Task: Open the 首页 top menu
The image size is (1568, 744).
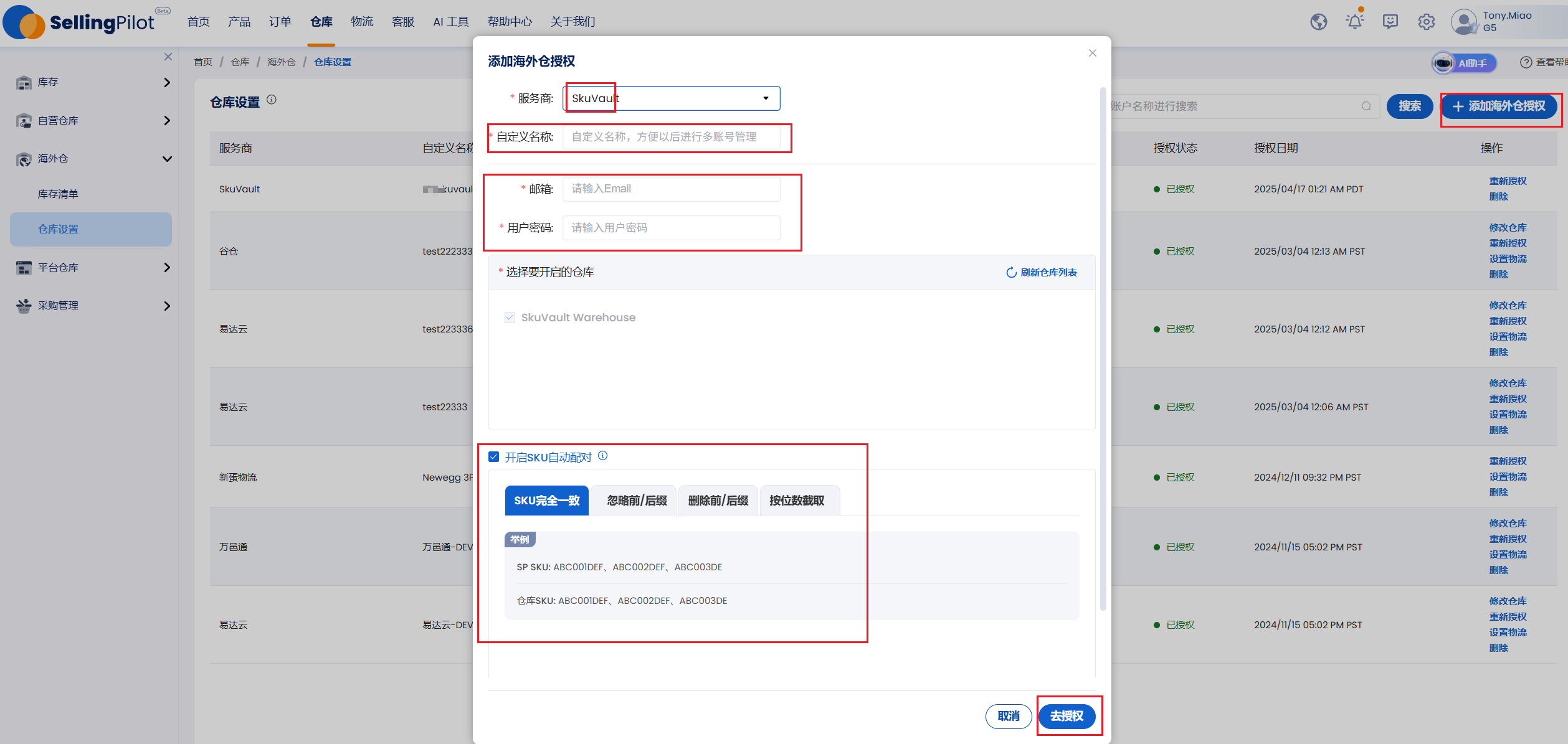Action: click(199, 22)
